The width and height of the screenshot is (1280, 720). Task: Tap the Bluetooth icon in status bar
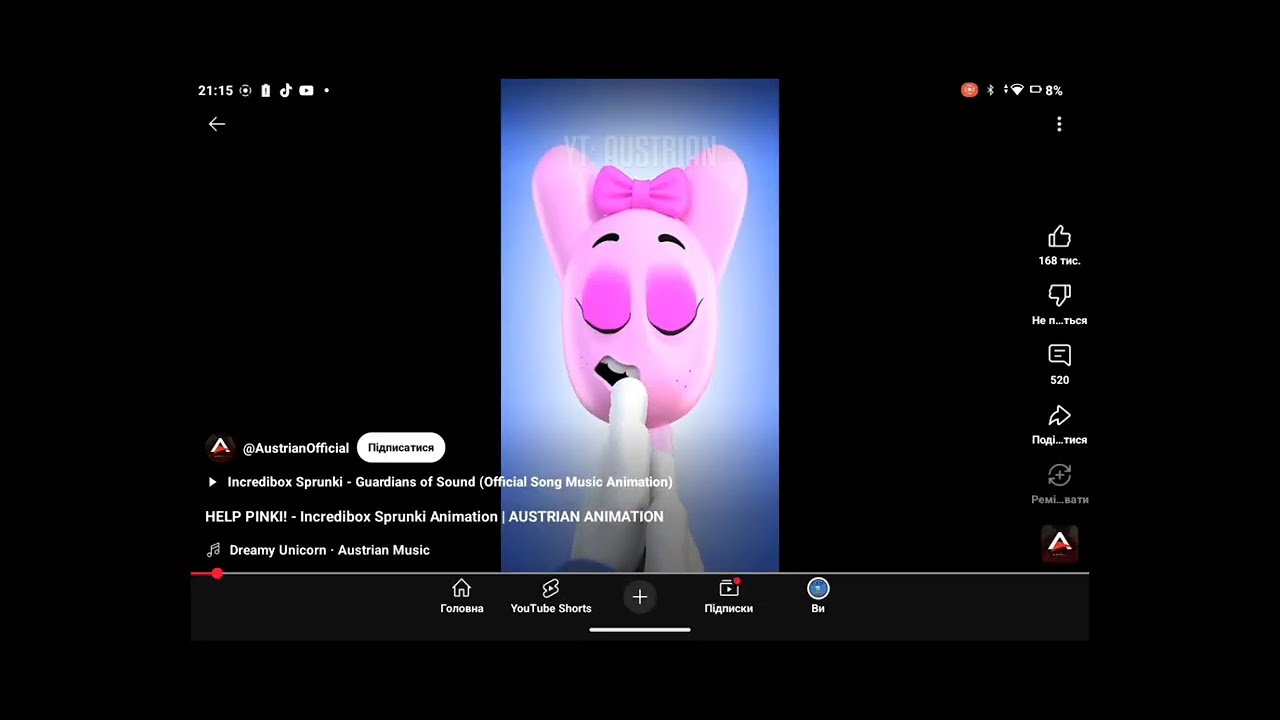(991, 90)
